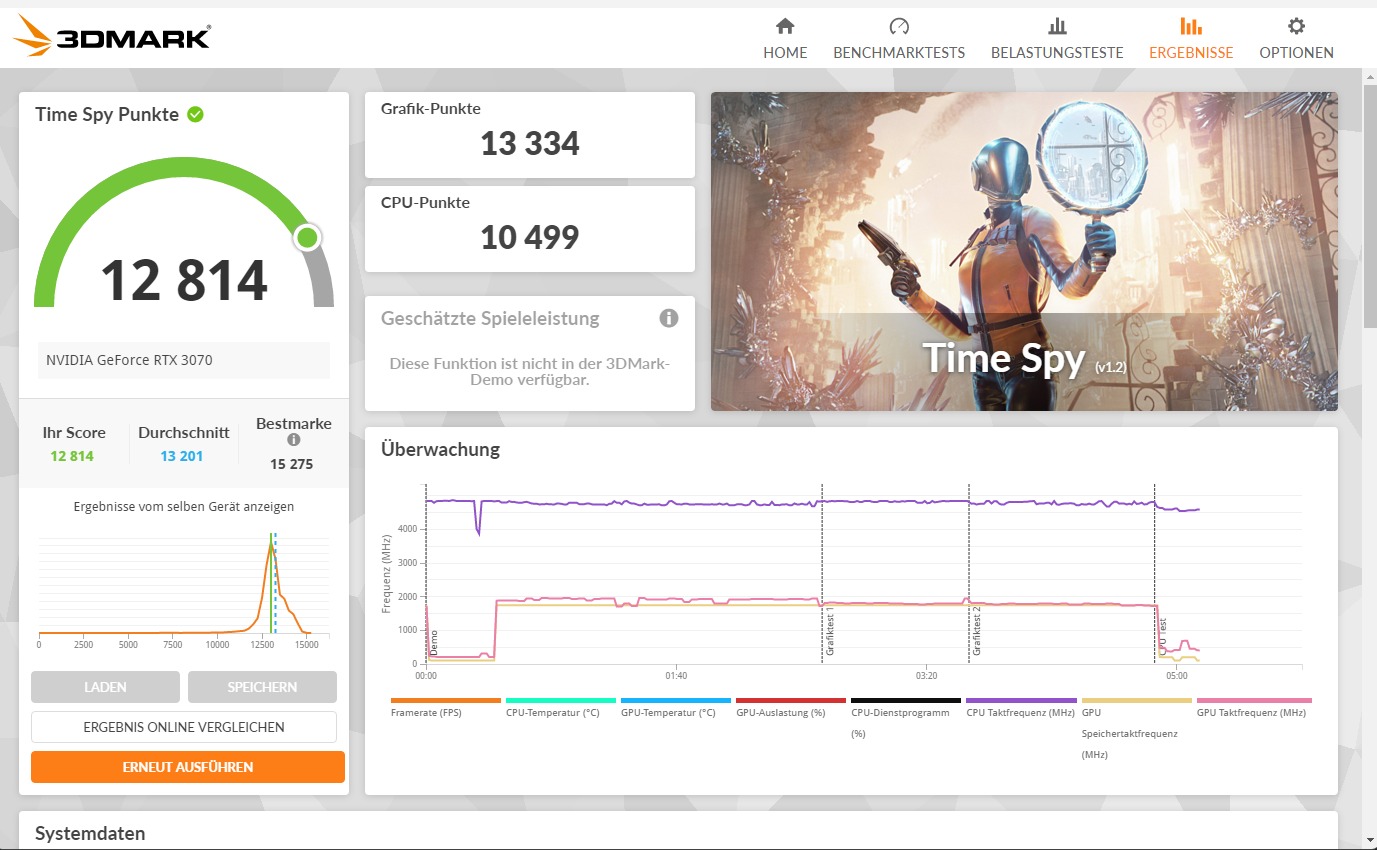This screenshot has height=850, width=1377.
Task: Click the Grafik-Punkte score 13 334
Action: [x=530, y=144]
